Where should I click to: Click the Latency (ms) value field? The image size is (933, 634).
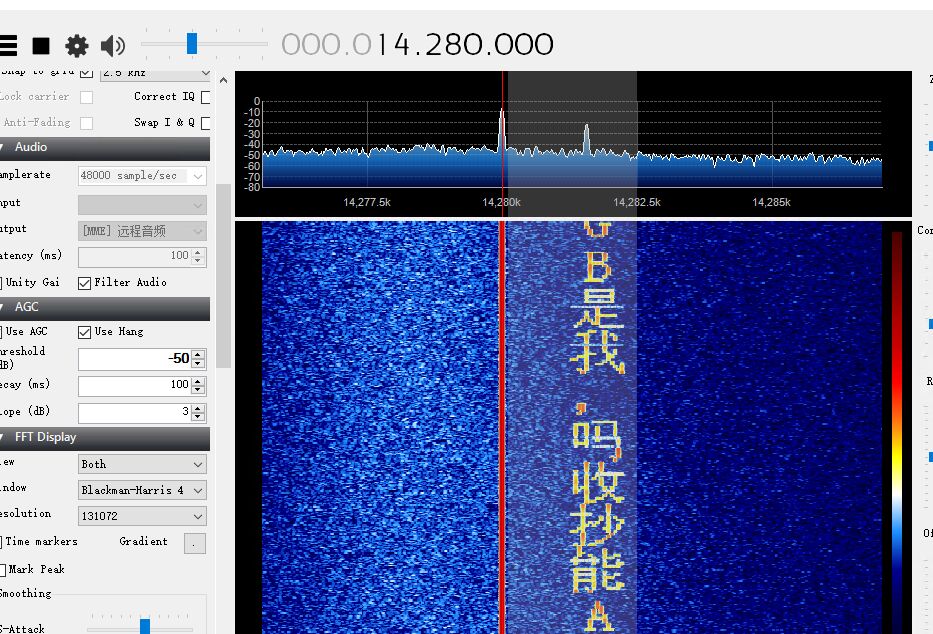(136, 257)
